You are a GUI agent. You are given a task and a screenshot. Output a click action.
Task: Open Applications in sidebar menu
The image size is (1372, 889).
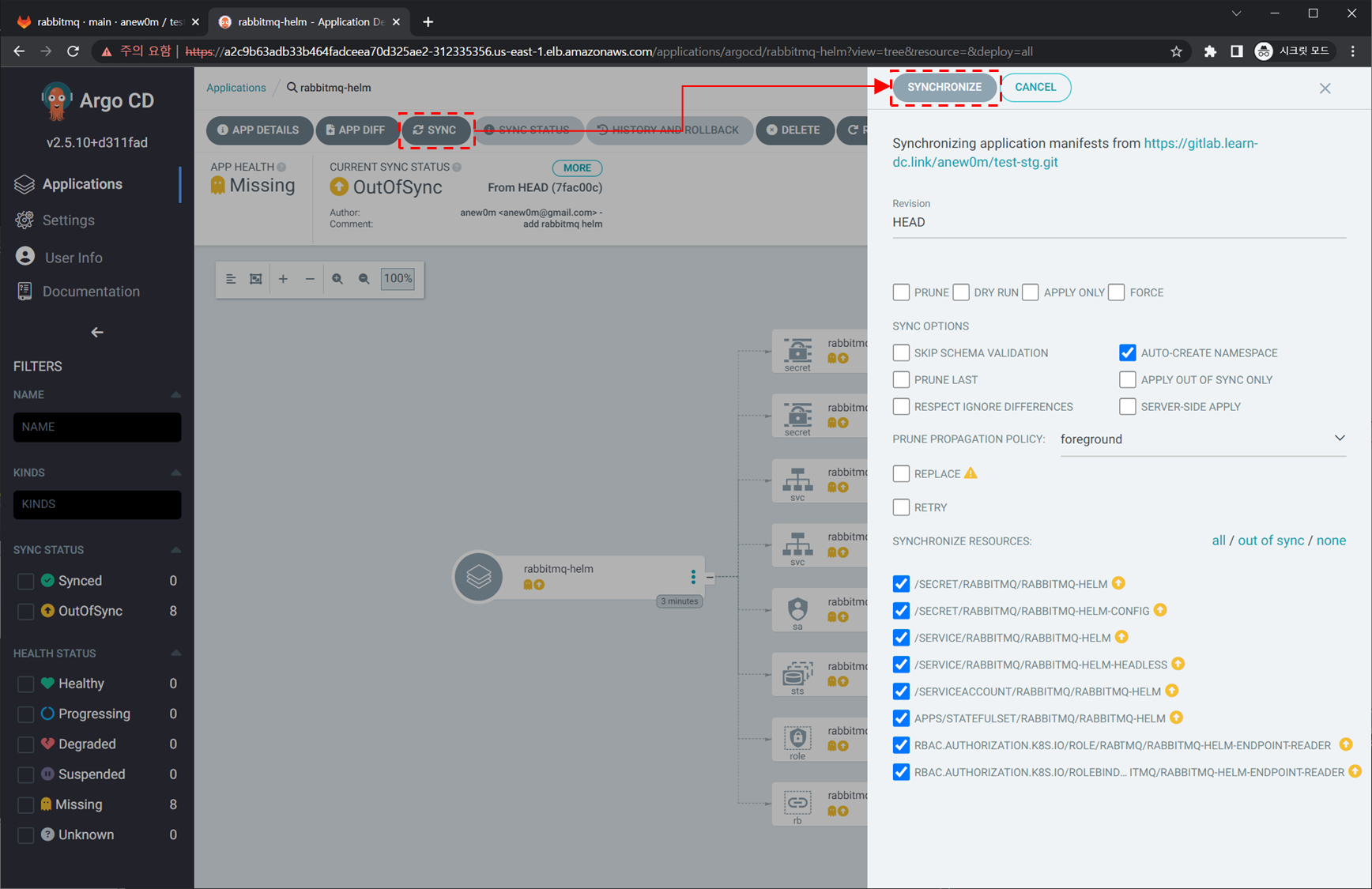[x=82, y=184]
